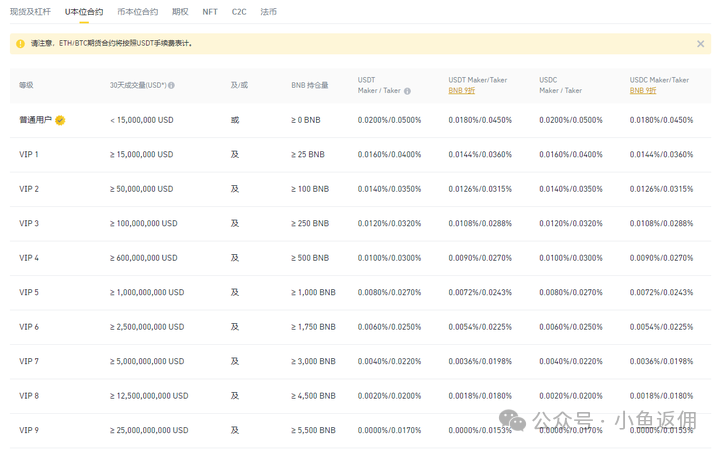This screenshot has height=450, width=720.
Task: Select the VIP 1 level label
Action: coord(29,154)
